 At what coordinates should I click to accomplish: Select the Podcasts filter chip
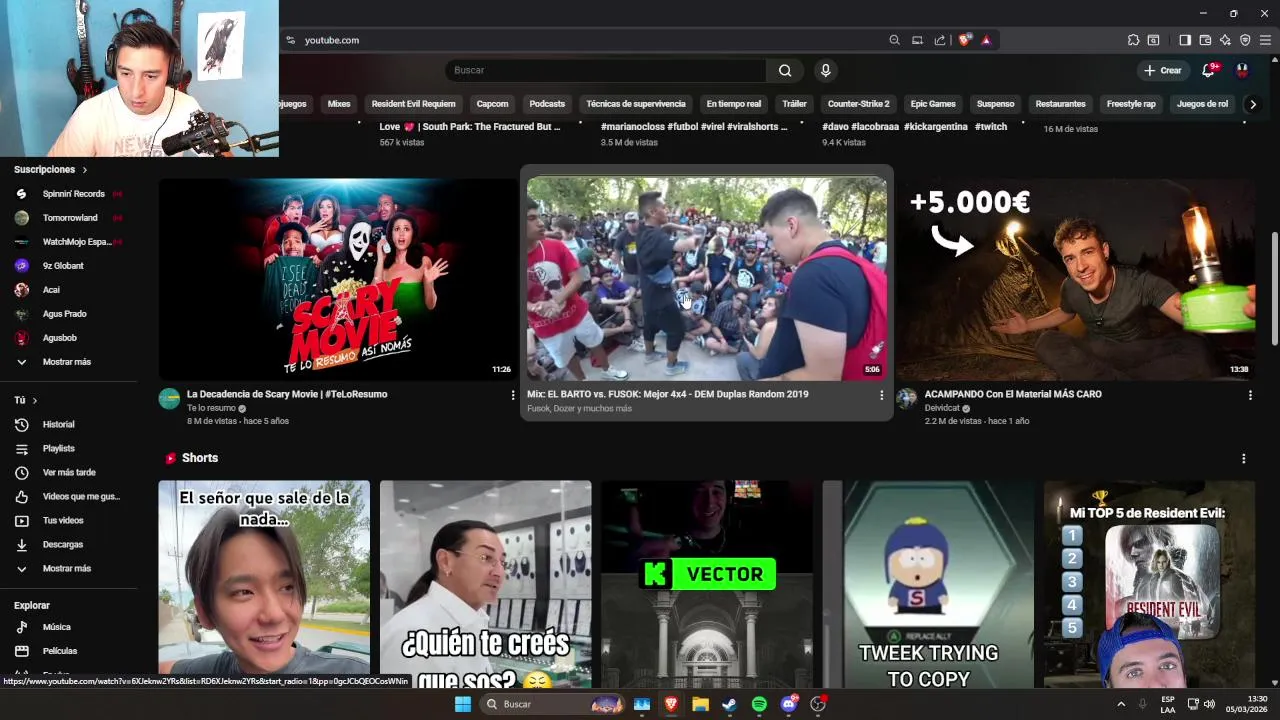click(547, 104)
